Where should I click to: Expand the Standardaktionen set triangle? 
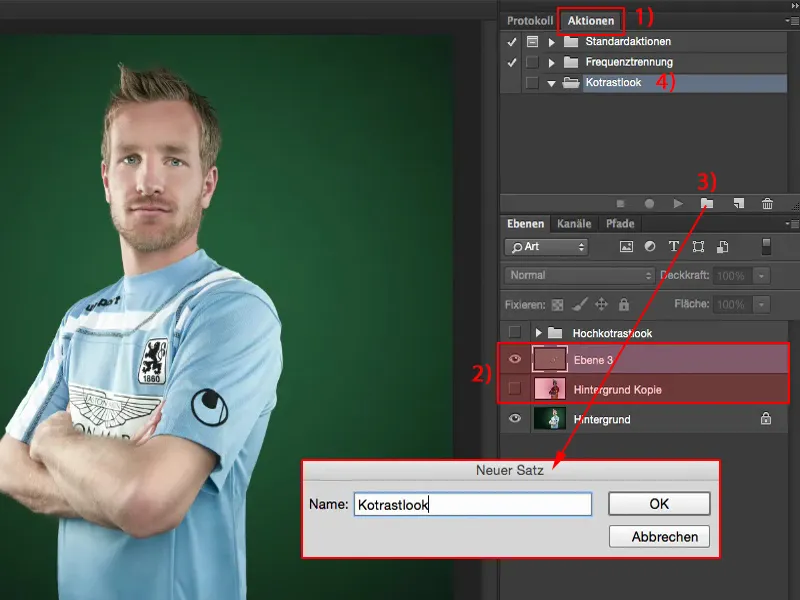552,42
